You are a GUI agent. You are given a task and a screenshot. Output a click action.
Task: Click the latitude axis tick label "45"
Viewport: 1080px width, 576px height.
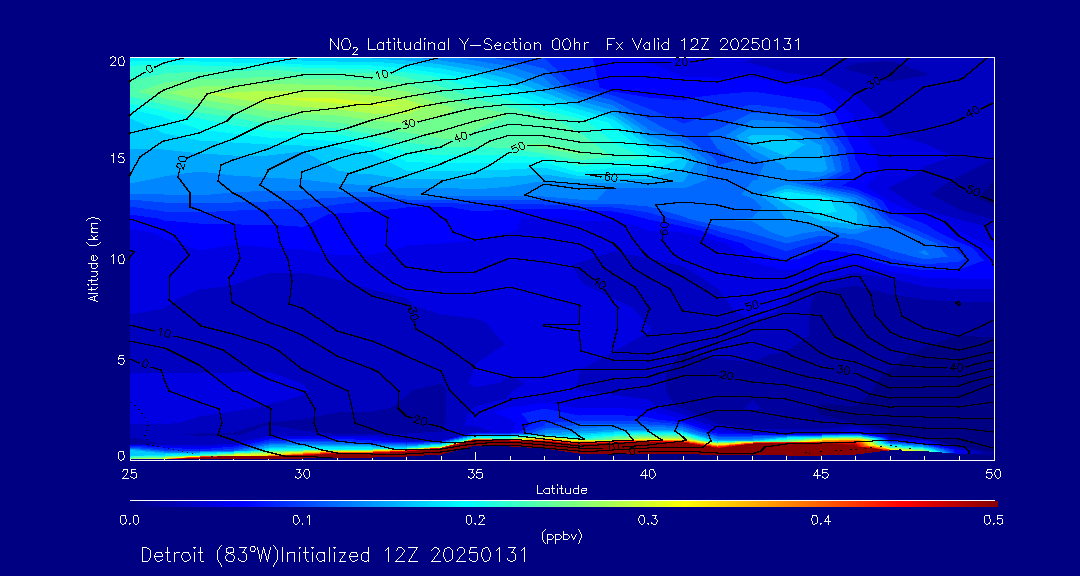(x=821, y=474)
